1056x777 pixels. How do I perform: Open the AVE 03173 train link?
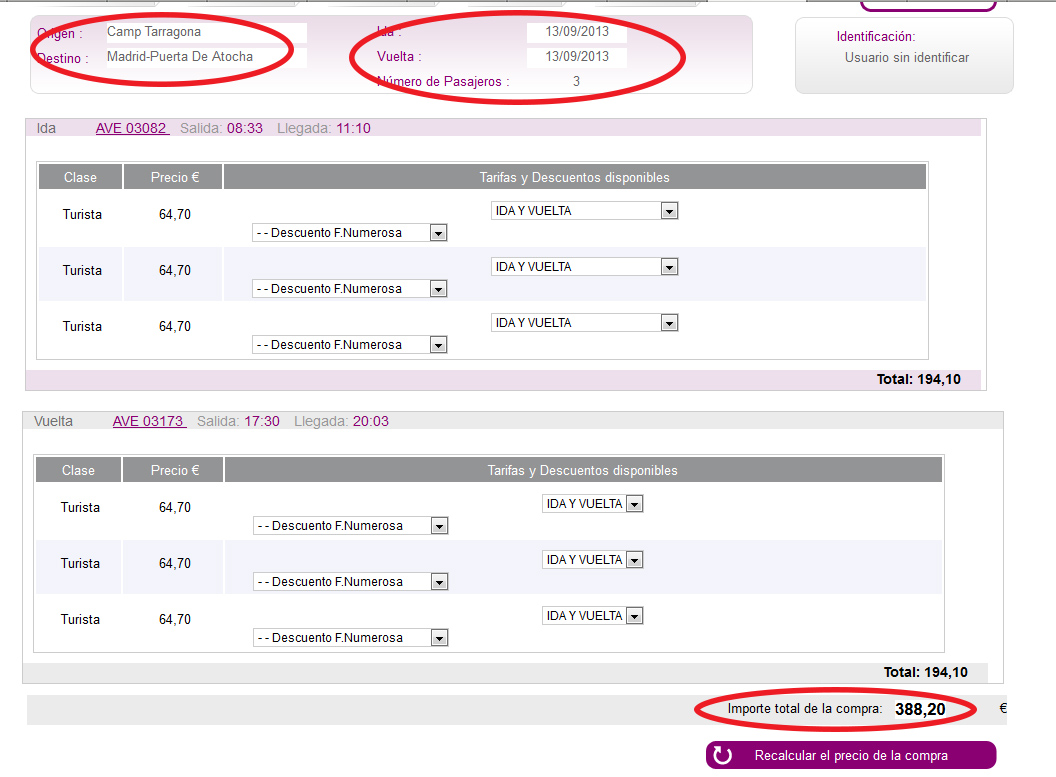(149, 421)
